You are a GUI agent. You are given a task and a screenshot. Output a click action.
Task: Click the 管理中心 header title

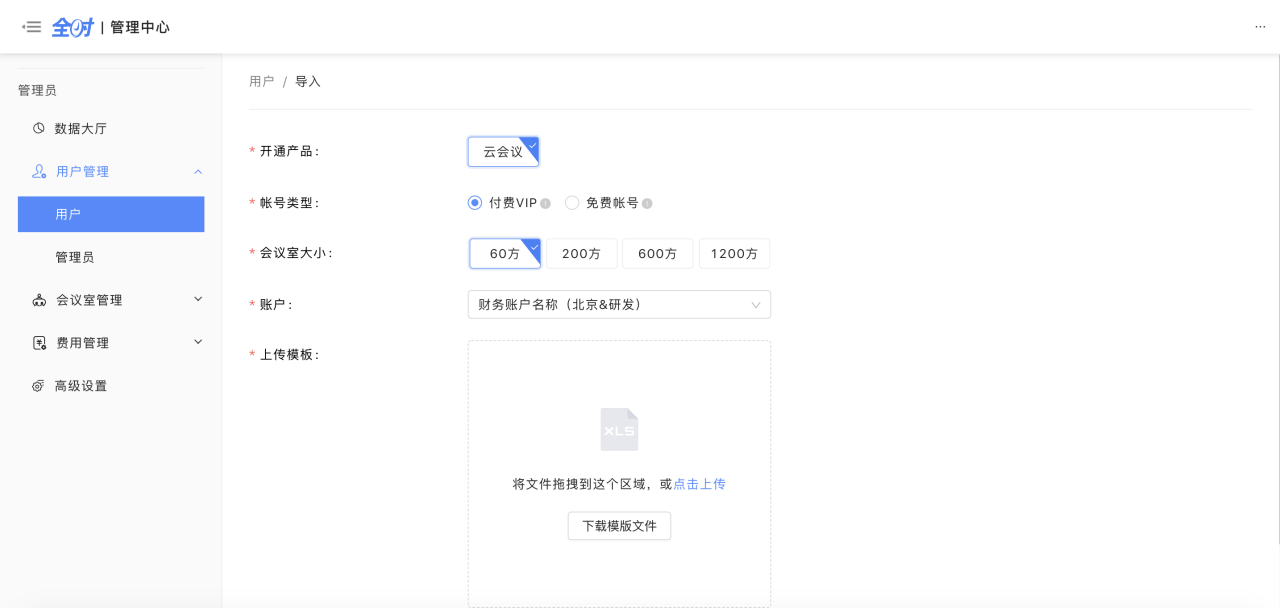tap(140, 27)
